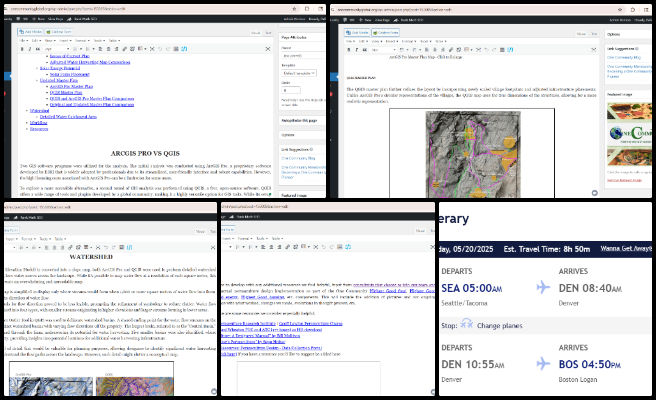Screen dimensions: 656x400
Task: Click fullscreen icon in Watershed editor toolbar
Action: pyautogui.click(x=98, y=247)
